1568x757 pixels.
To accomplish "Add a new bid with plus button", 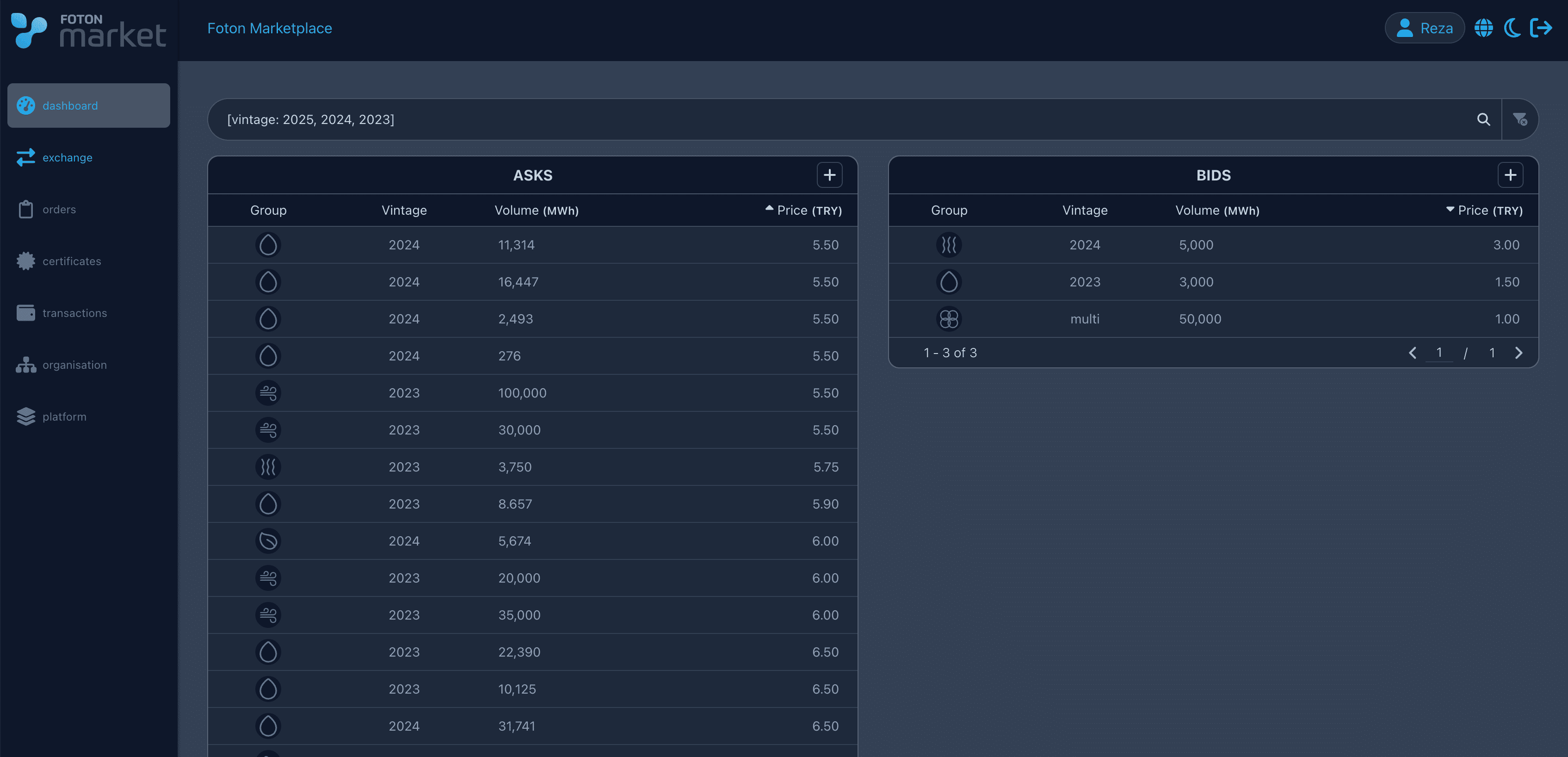I will tap(1510, 175).
